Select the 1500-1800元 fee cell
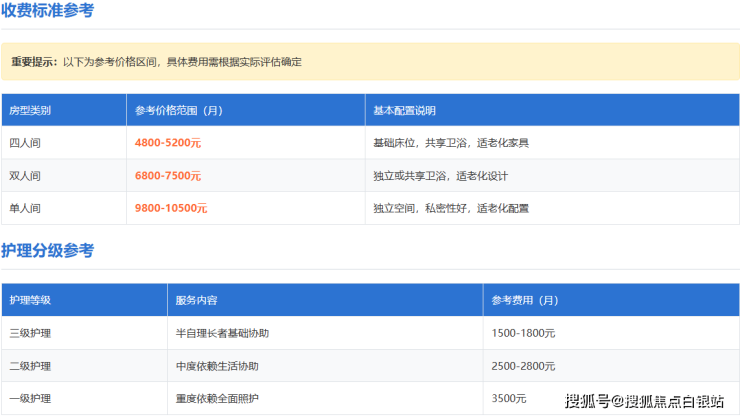This screenshot has height=417, width=740. tap(523, 333)
